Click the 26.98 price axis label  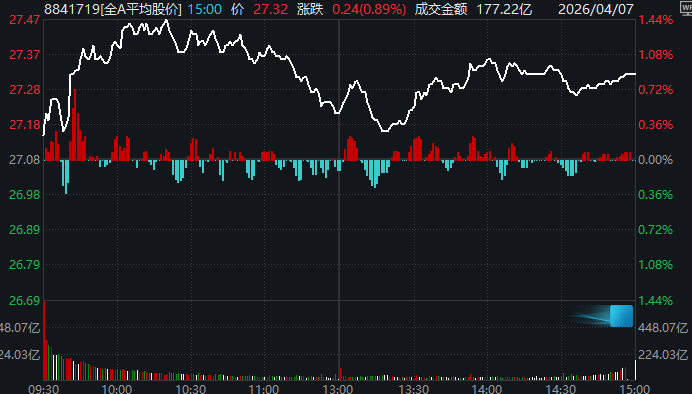[25, 195]
